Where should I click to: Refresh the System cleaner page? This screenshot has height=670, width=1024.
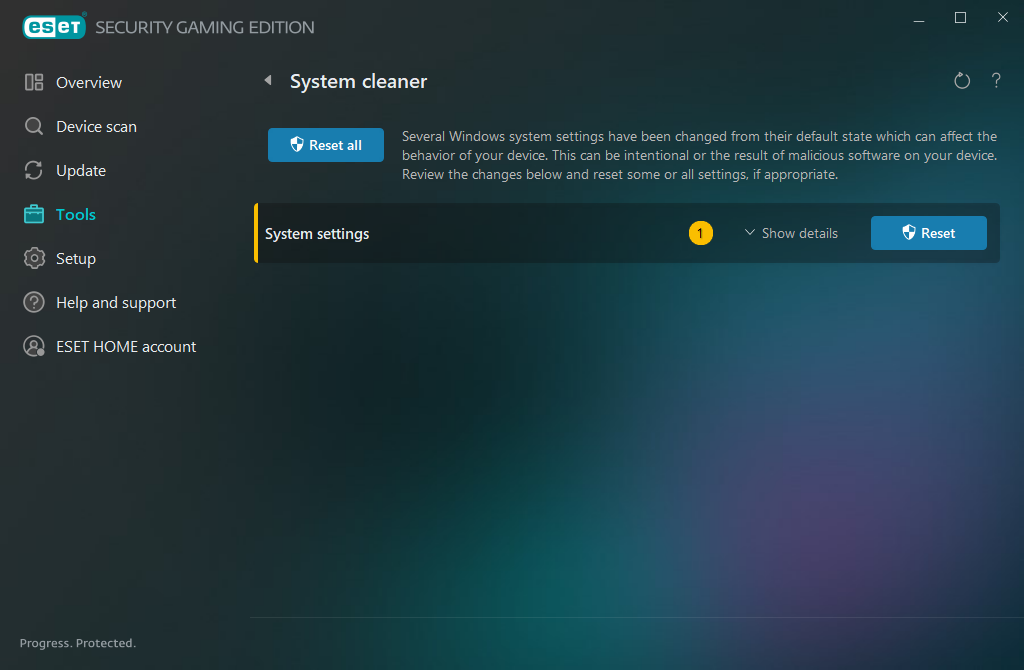pos(961,81)
